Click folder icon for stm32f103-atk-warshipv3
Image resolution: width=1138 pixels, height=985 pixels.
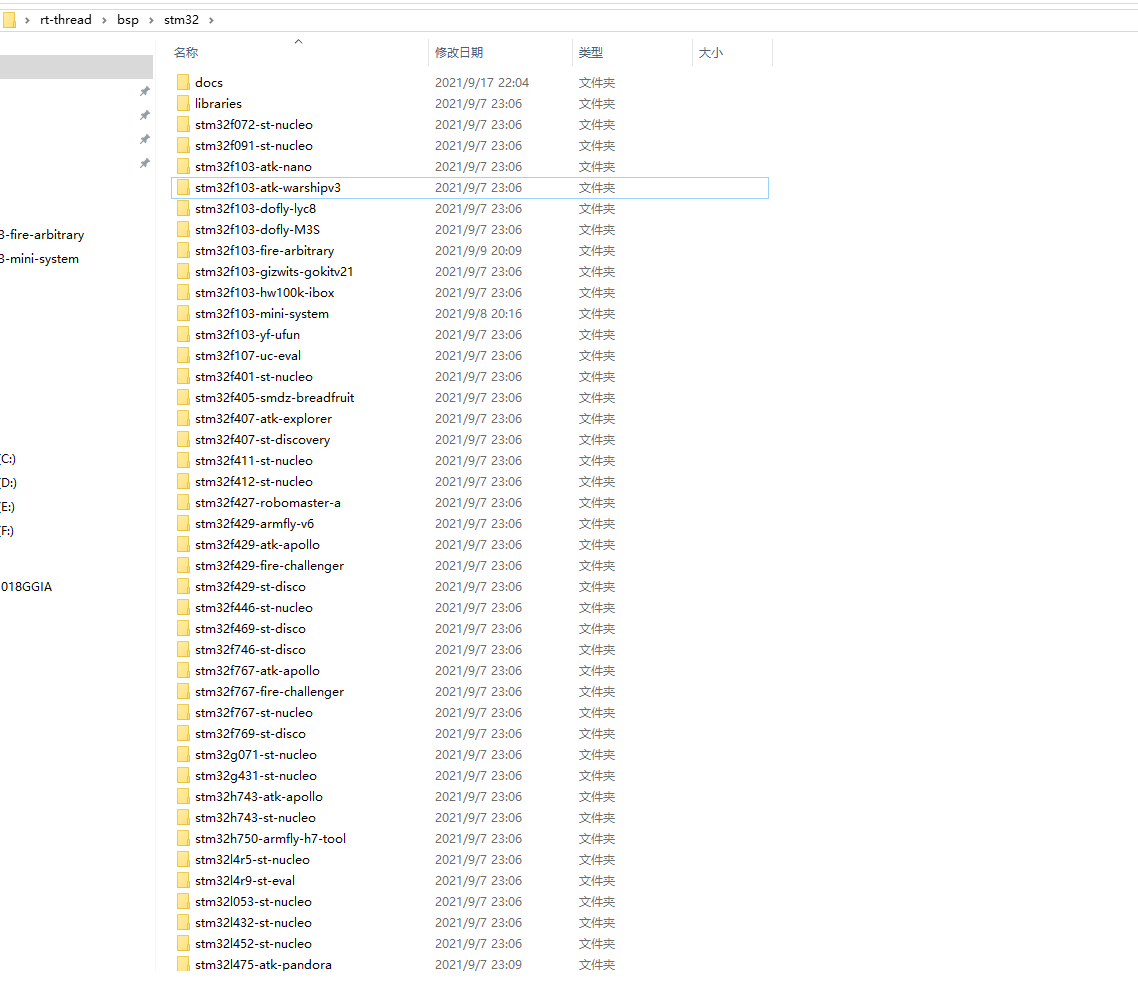pyautogui.click(x=183, y=187)
